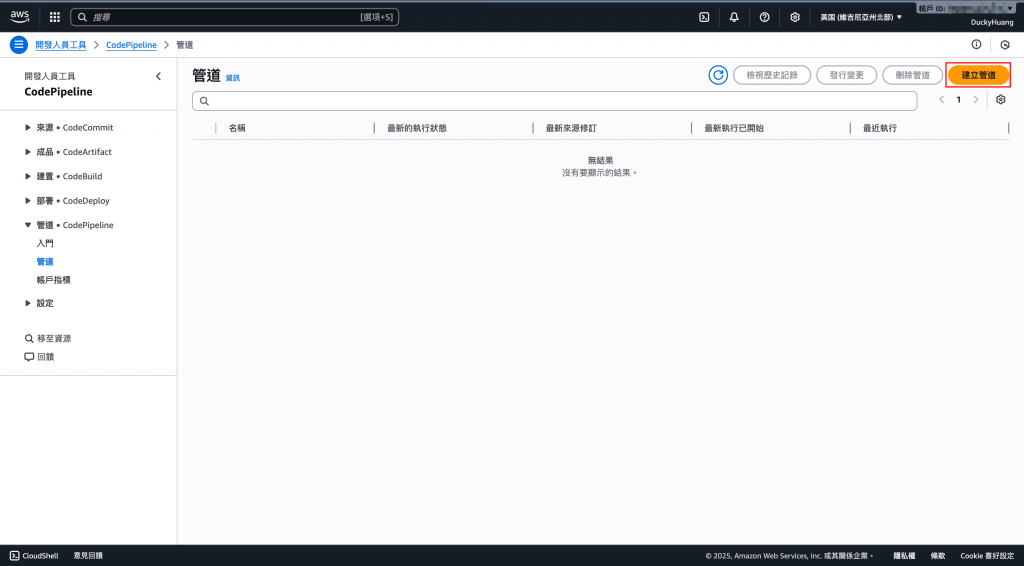This screenshot has height=566, width=1024.
Task: Expand the 建置 • CodeBuild section
Action: coord(63,176)
